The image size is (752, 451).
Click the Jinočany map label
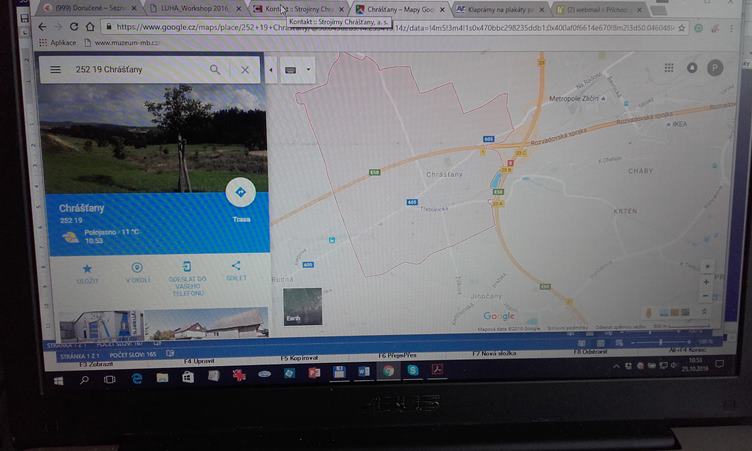[x=485, y=297]
